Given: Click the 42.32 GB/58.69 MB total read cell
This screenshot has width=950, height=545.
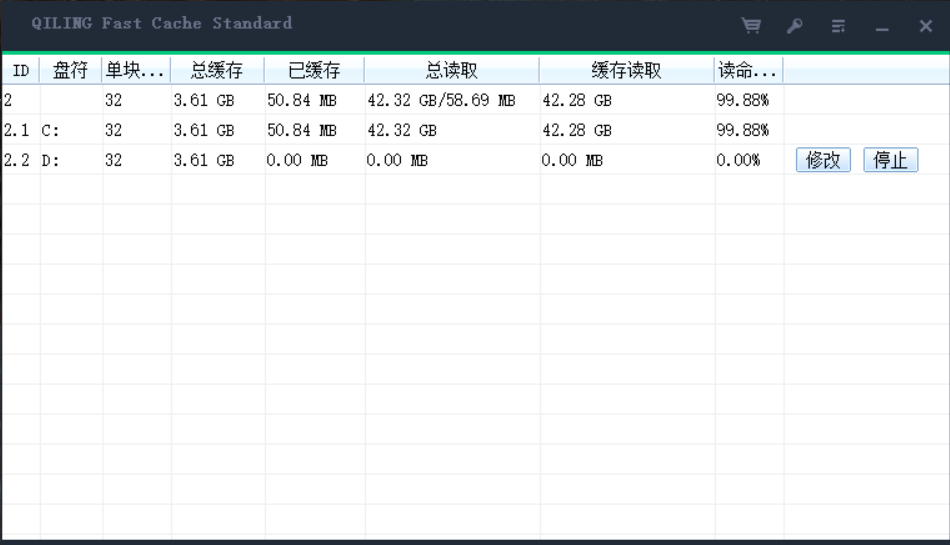Looking at the screenshot, I should click(441, 100).
